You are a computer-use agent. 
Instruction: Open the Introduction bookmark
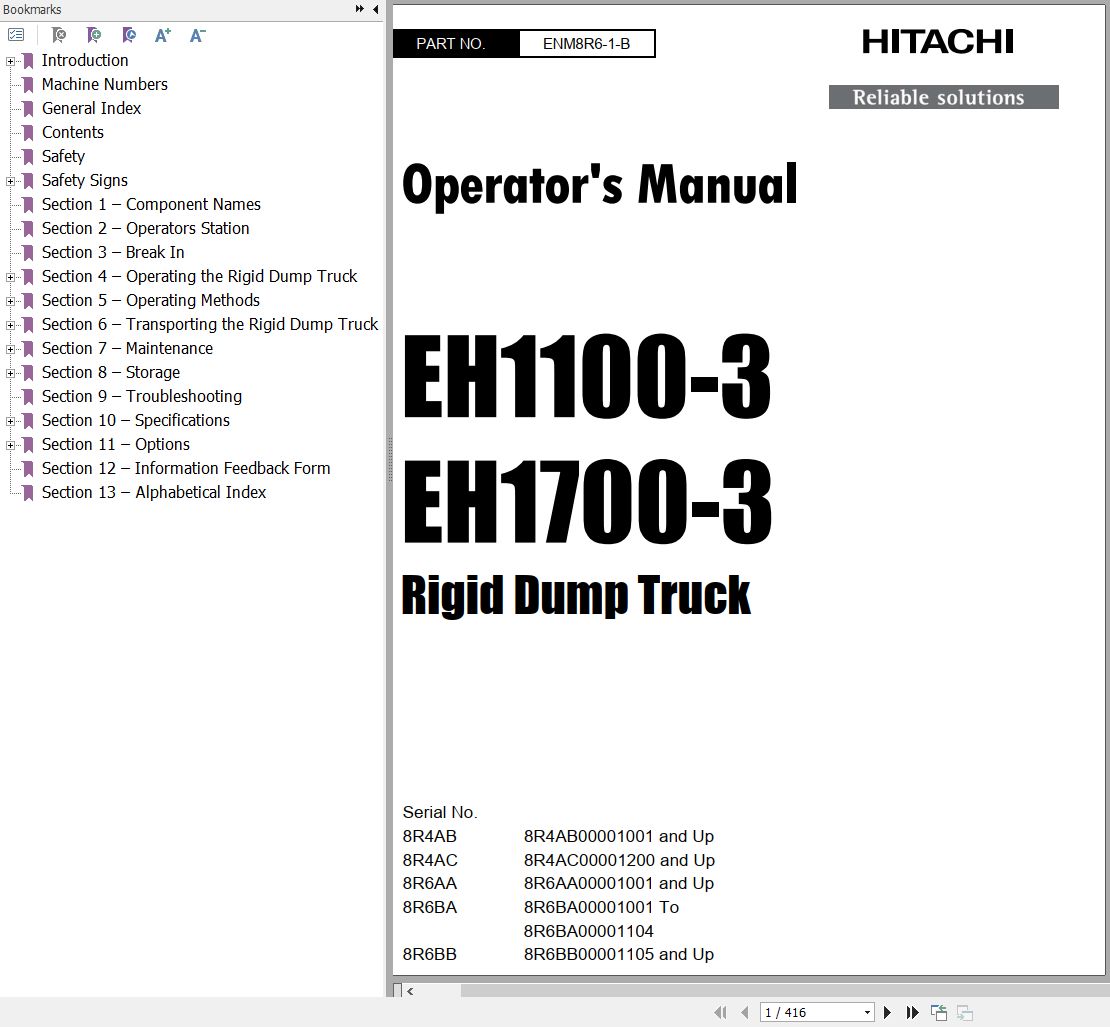click(x=85, y=60)
